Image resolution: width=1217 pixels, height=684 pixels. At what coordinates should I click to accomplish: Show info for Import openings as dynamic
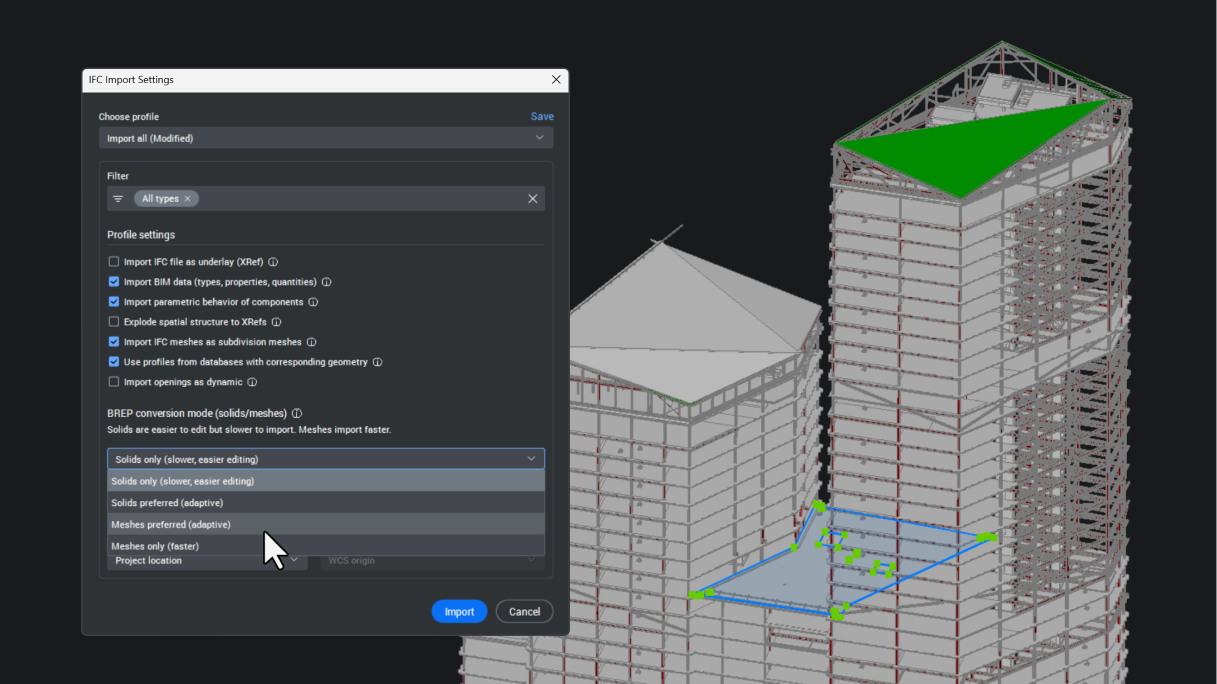[x=252, y=382]
